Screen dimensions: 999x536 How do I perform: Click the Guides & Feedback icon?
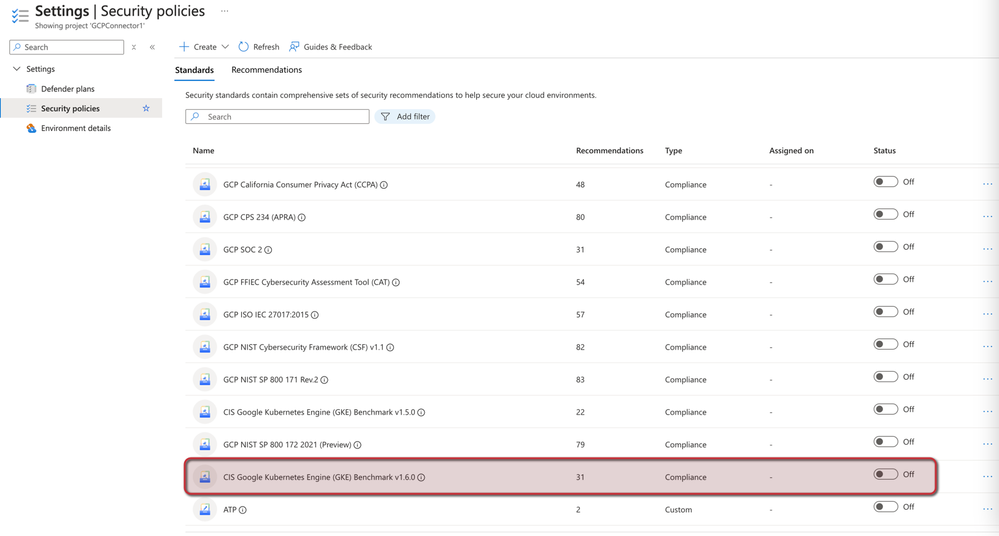click(294, 47)
